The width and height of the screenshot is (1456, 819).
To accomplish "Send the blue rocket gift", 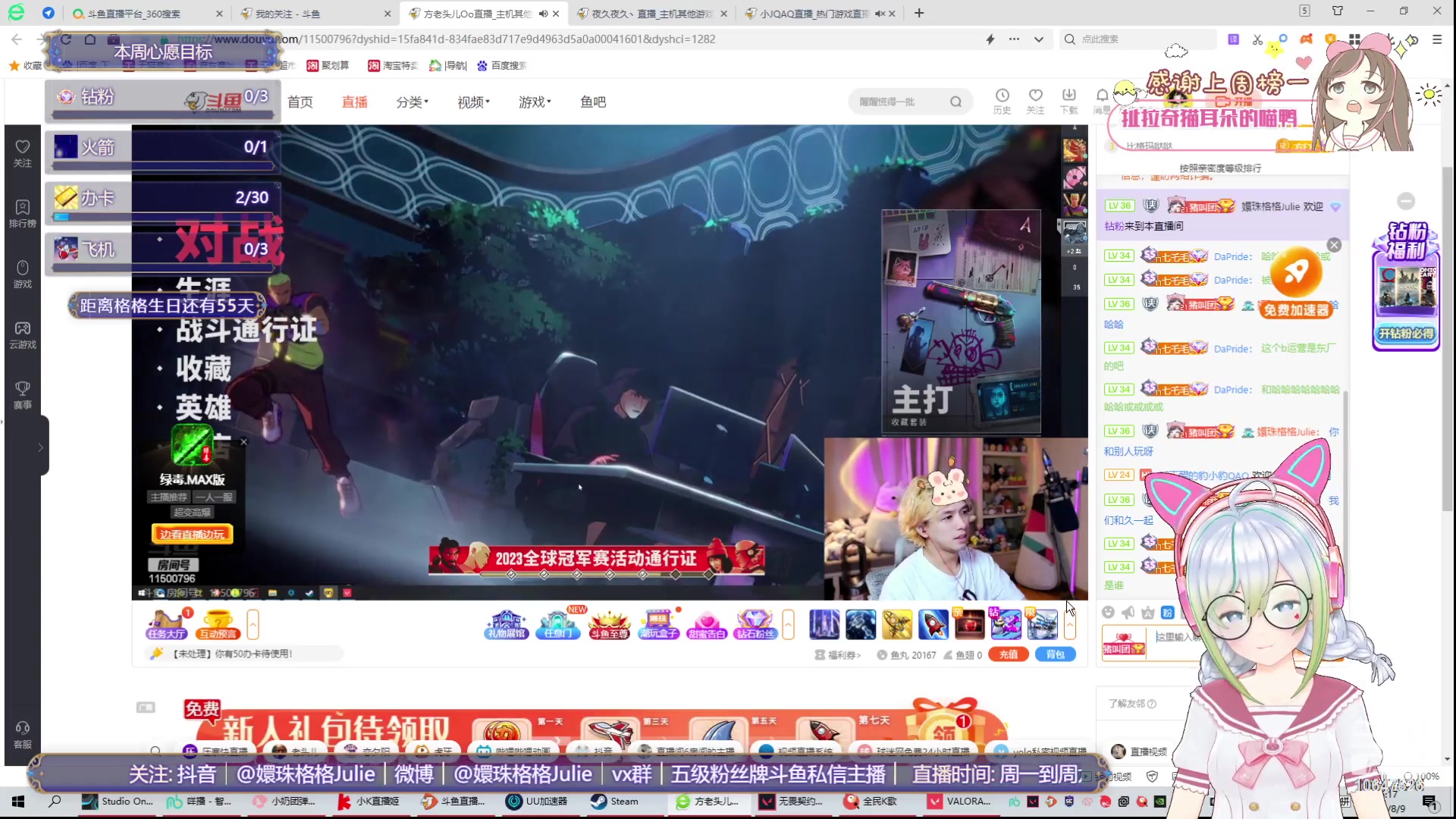I will pyautogui.click(x=934, y=624).
